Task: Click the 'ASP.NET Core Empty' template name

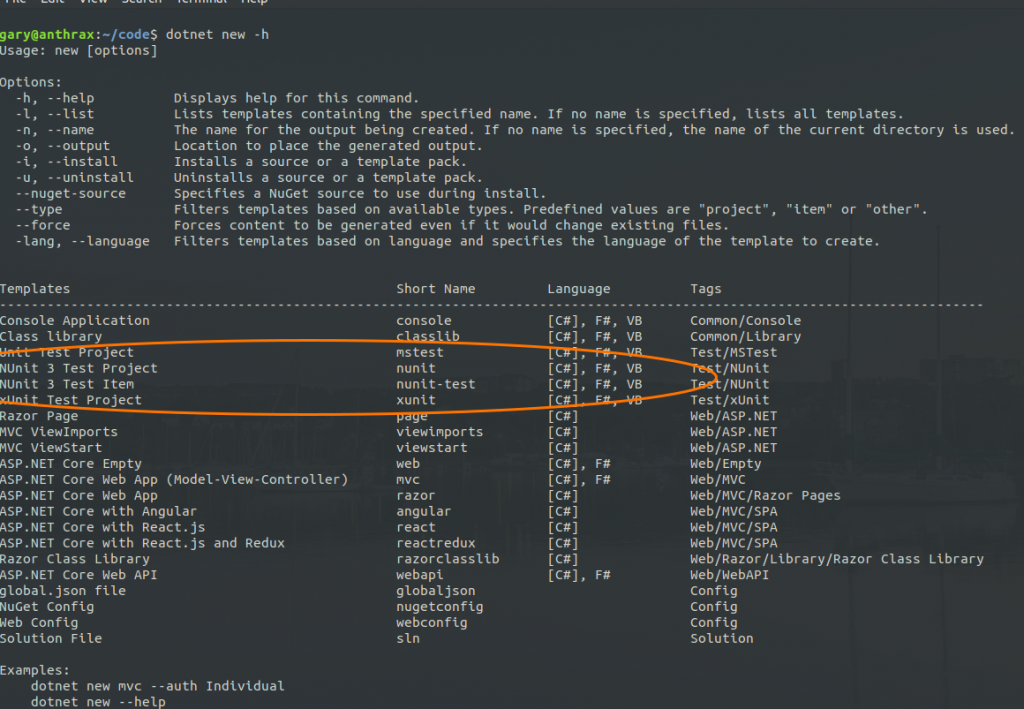Action: pos(71,464)
